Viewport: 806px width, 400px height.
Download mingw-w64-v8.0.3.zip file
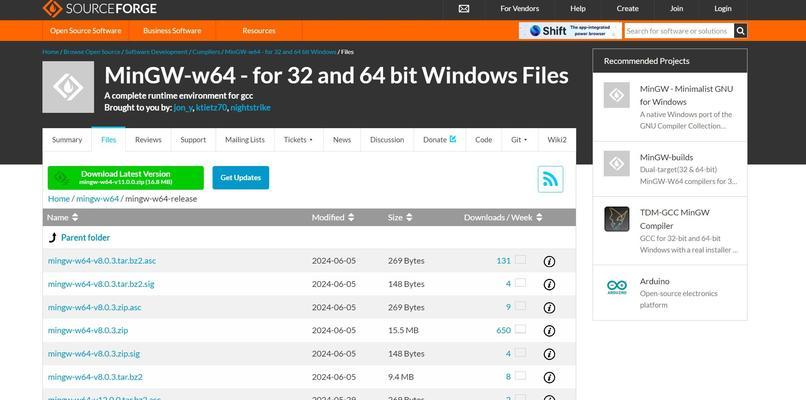pos(88,331)
